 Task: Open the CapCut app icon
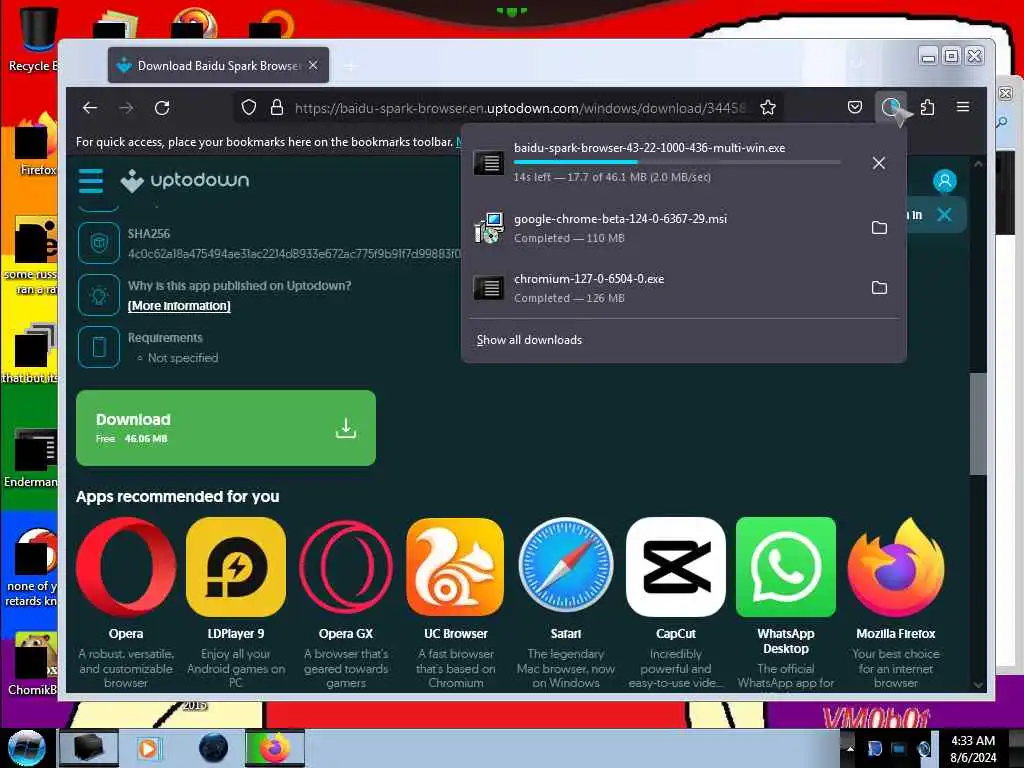pyautogui.click(x=676, y=567)
